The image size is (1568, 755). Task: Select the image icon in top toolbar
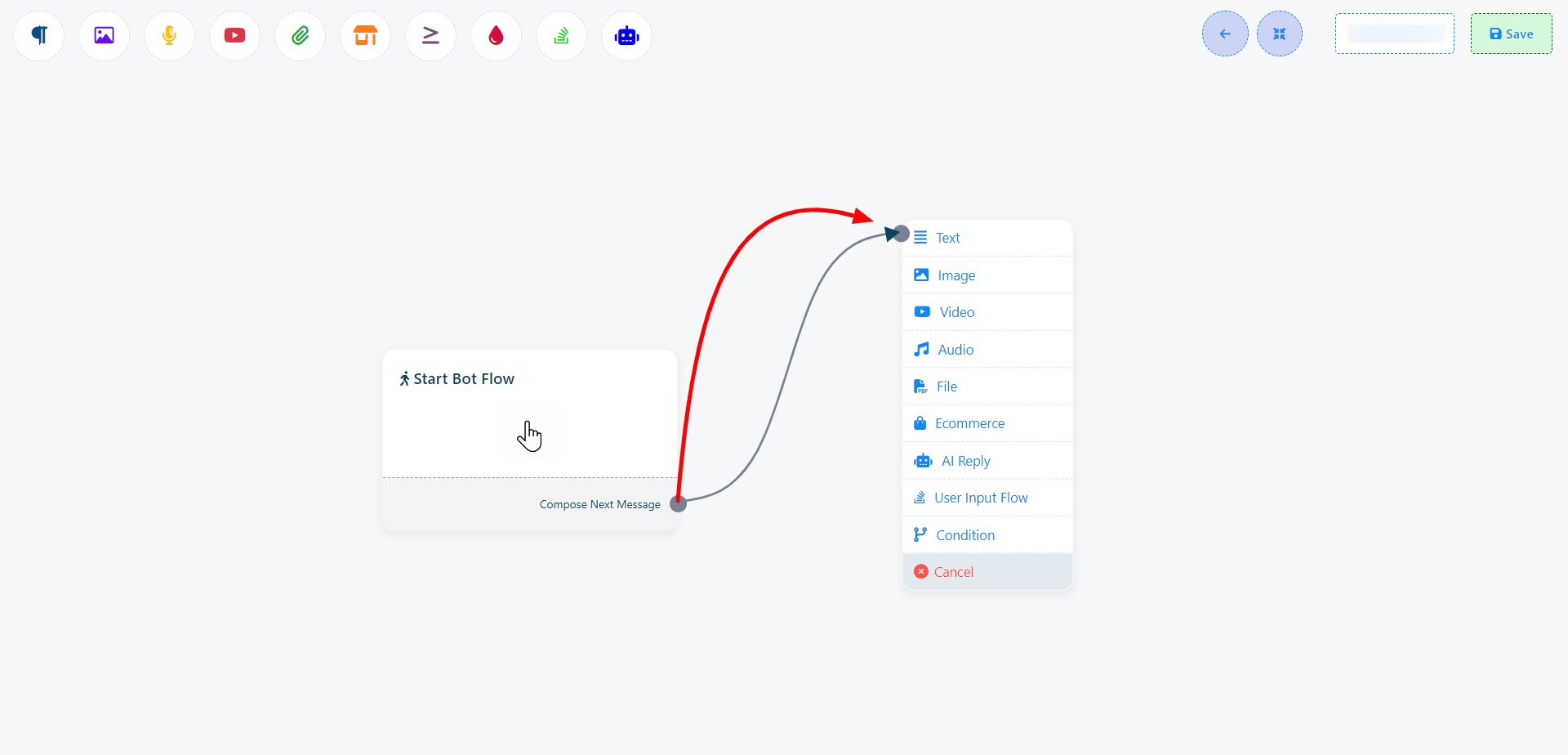point(104,35)
